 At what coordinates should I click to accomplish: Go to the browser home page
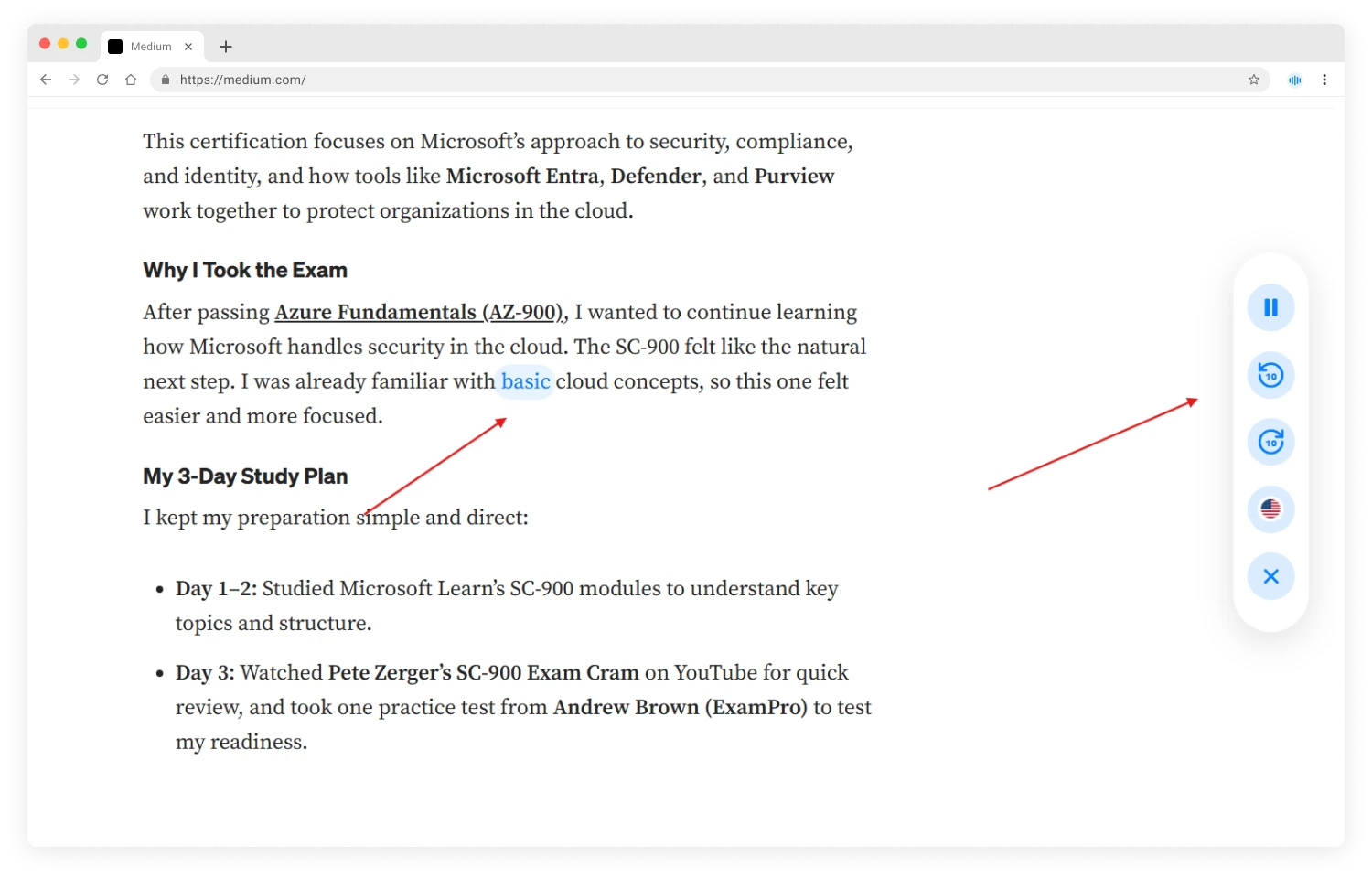(x=131, y=80)
